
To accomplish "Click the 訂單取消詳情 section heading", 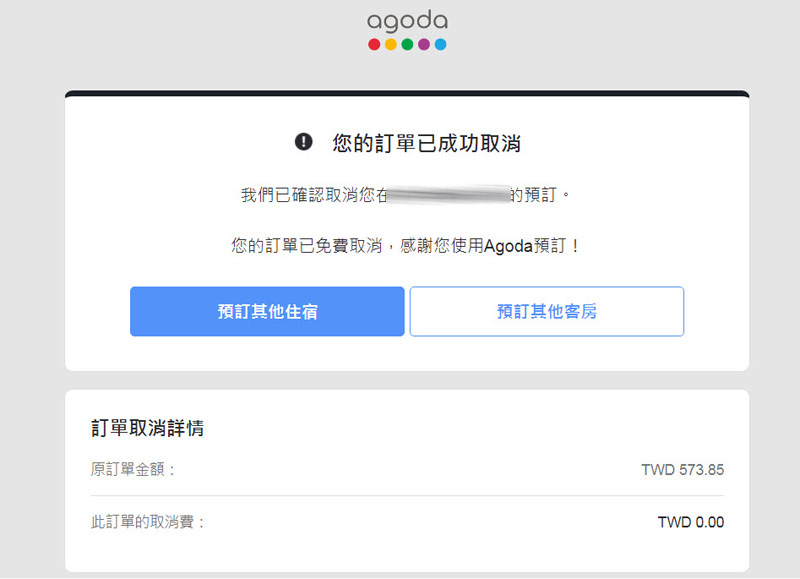I will 148,428.
